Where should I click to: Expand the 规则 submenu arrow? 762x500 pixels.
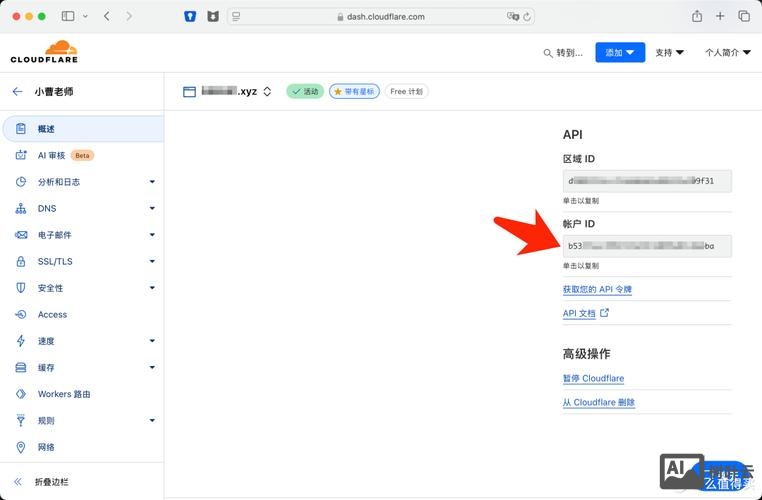(x=152, y=420)
